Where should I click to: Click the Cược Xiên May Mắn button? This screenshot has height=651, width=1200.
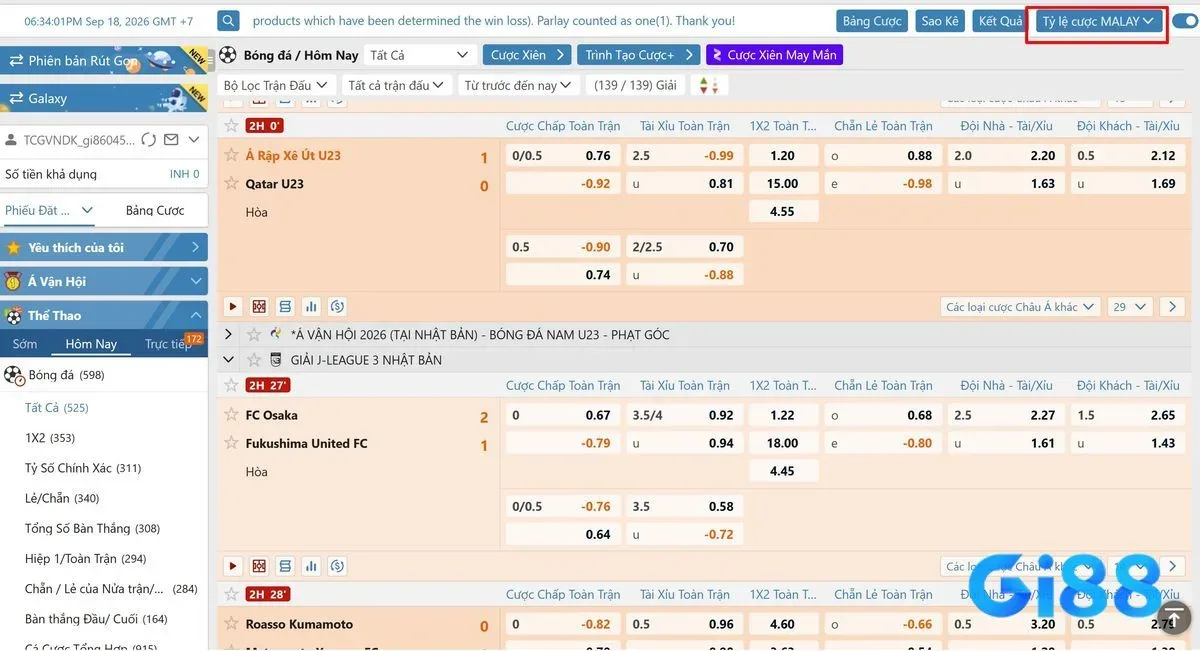774,55
